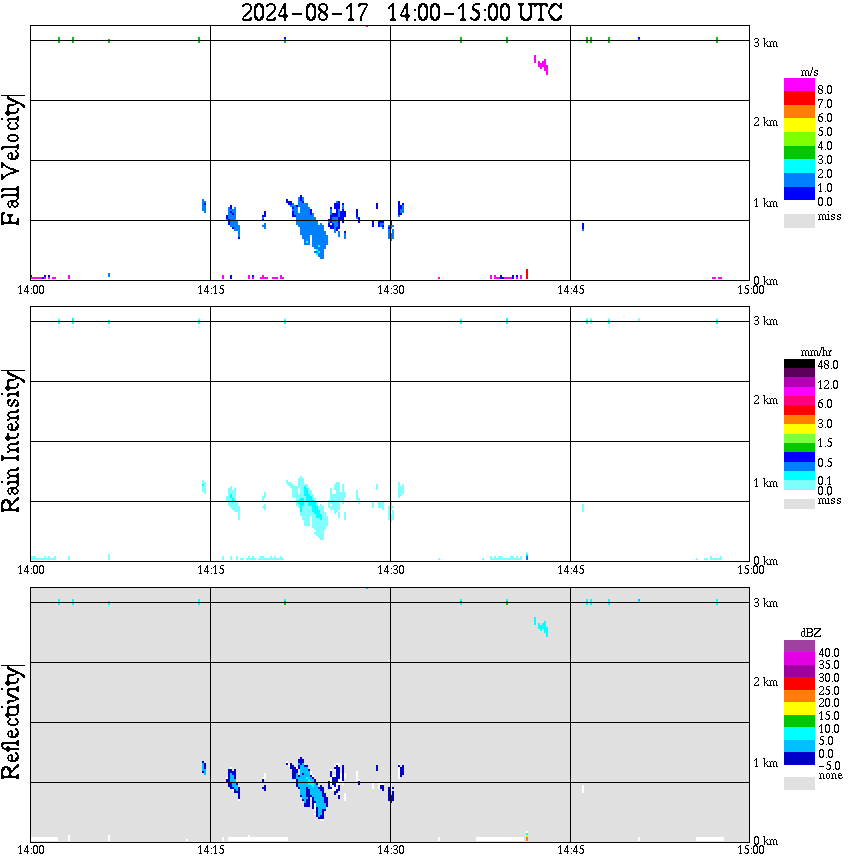850x868 pixels.
Task: Select the purple 12.0 mm/hr rain swatch
Action: click(799, 383)
